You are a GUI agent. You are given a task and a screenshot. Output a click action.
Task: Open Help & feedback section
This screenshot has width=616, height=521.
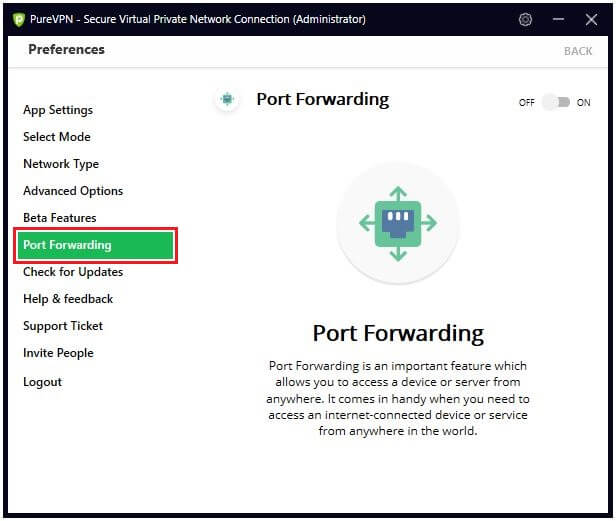(68, 299)
